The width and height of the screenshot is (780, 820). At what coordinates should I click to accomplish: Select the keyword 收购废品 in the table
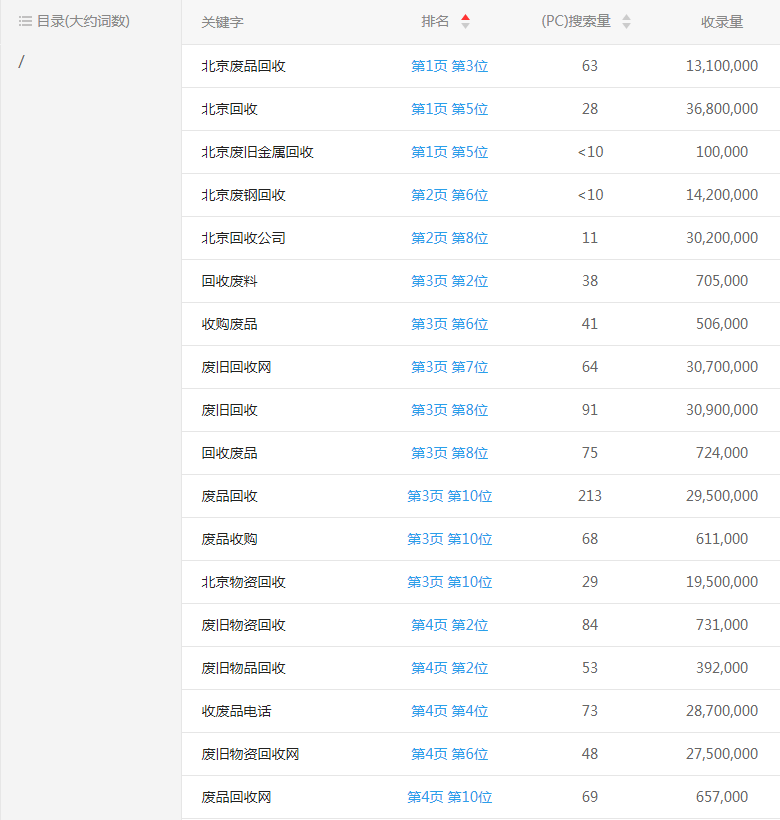pos(229,324)
